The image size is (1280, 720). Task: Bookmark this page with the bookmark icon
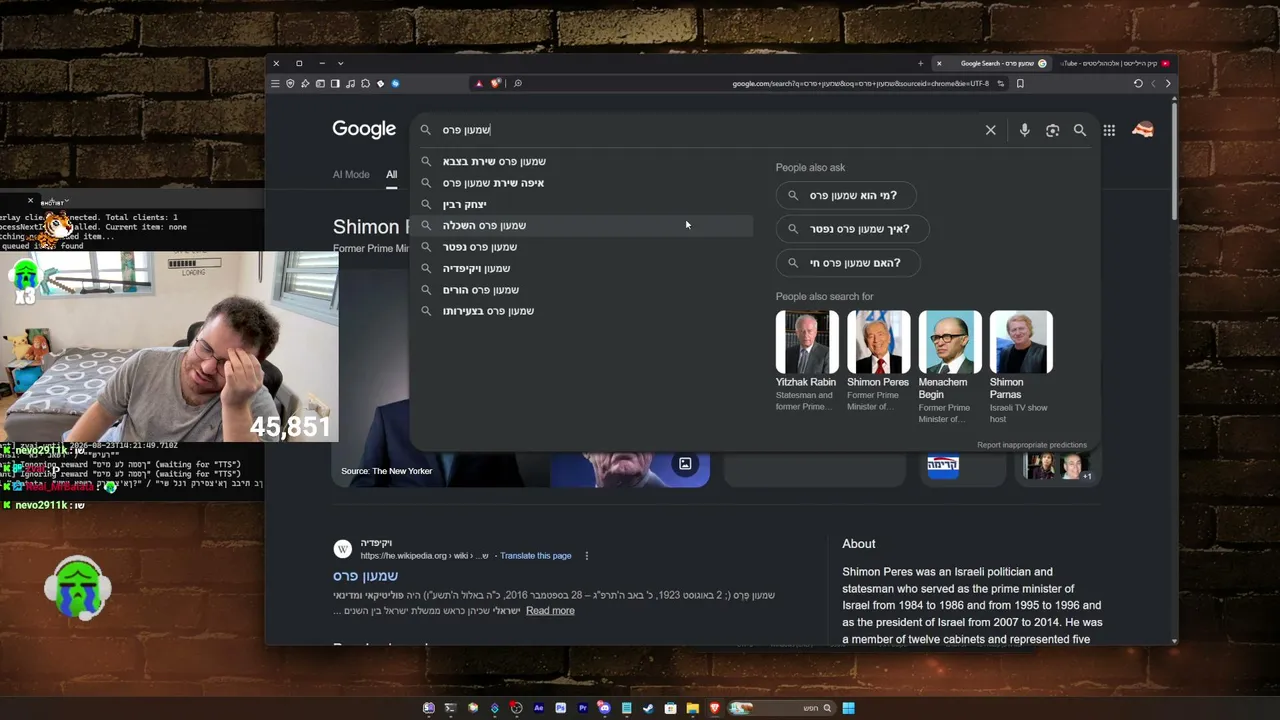pyautogui.click(x=1020, y=84)
